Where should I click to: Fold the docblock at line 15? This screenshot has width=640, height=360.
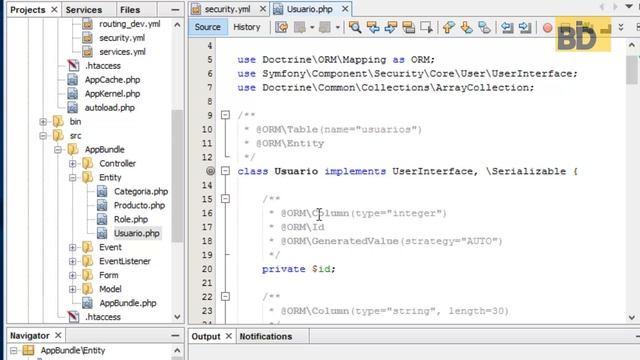225,199
